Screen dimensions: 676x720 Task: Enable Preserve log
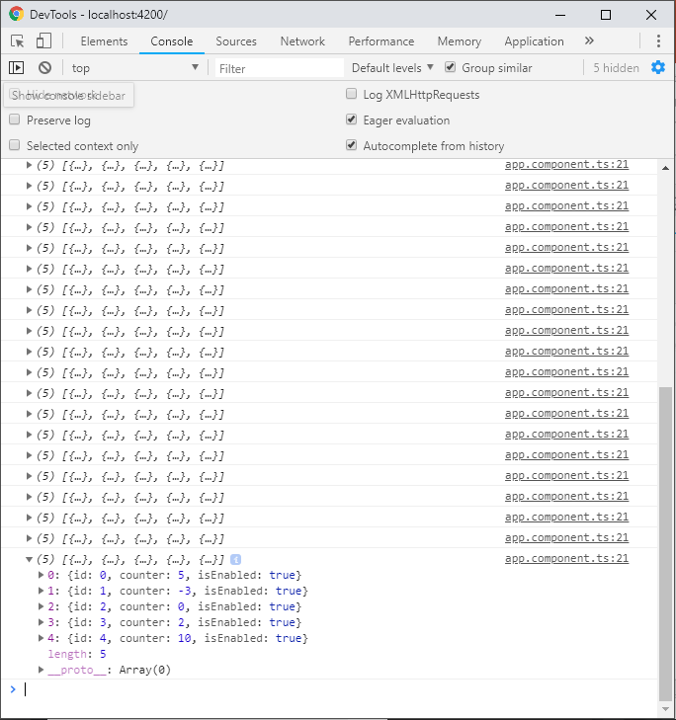pos(15,120)
